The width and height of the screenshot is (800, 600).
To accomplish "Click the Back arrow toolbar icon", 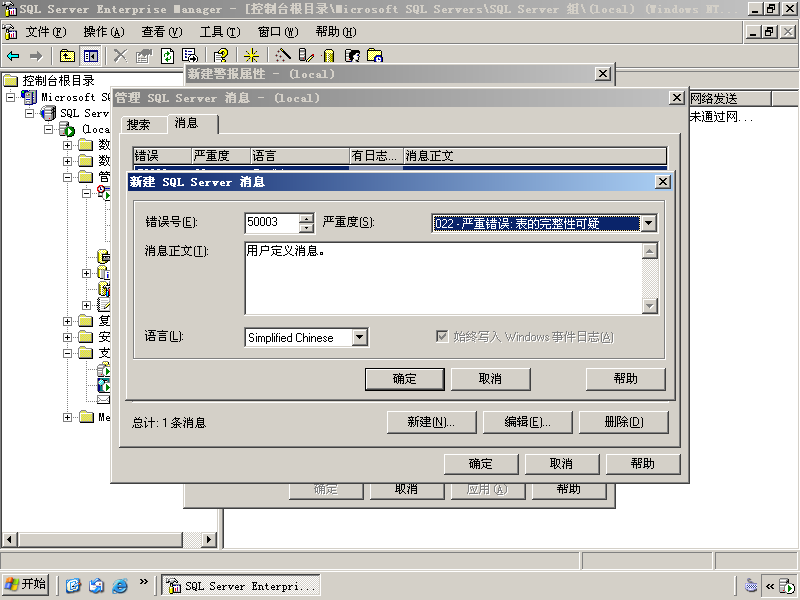I will pyautogui.click(x=13, y=56).
